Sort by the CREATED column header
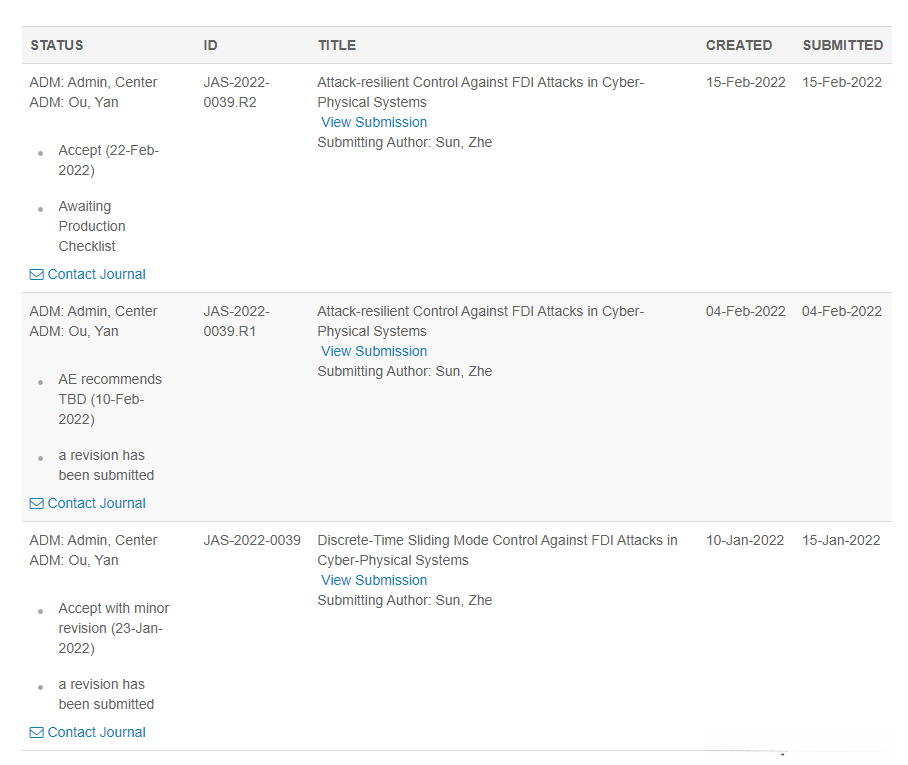908x765 pixels. pos(739,45)
